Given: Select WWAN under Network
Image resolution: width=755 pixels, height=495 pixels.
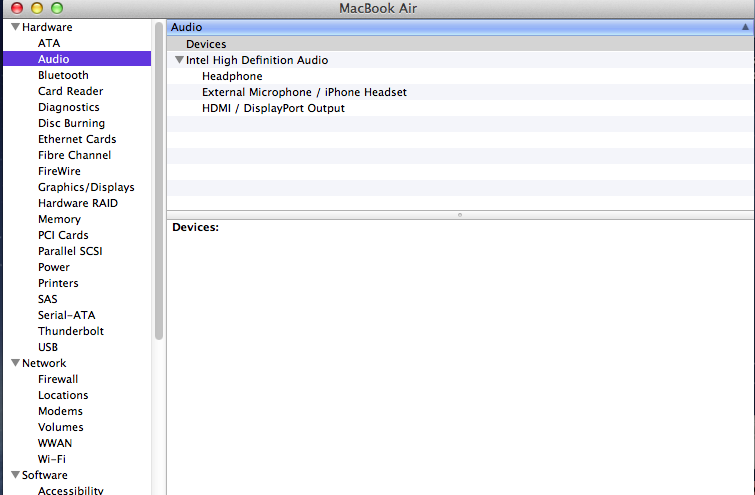Looking at the screenshot, I should [x=55, y=443].
